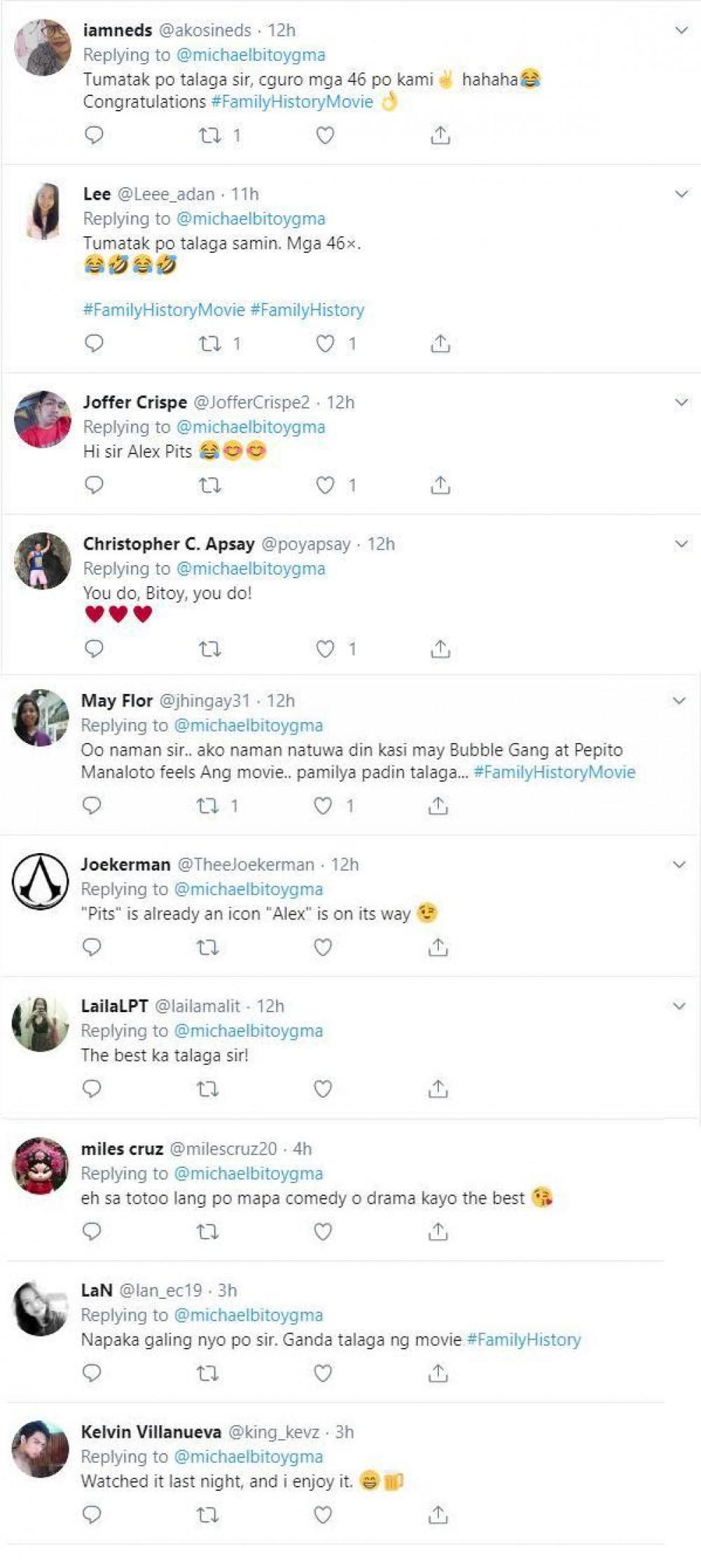Open Christopher C. Apsay's profile name
701x1568 pixels.
(x=168, y=544)
